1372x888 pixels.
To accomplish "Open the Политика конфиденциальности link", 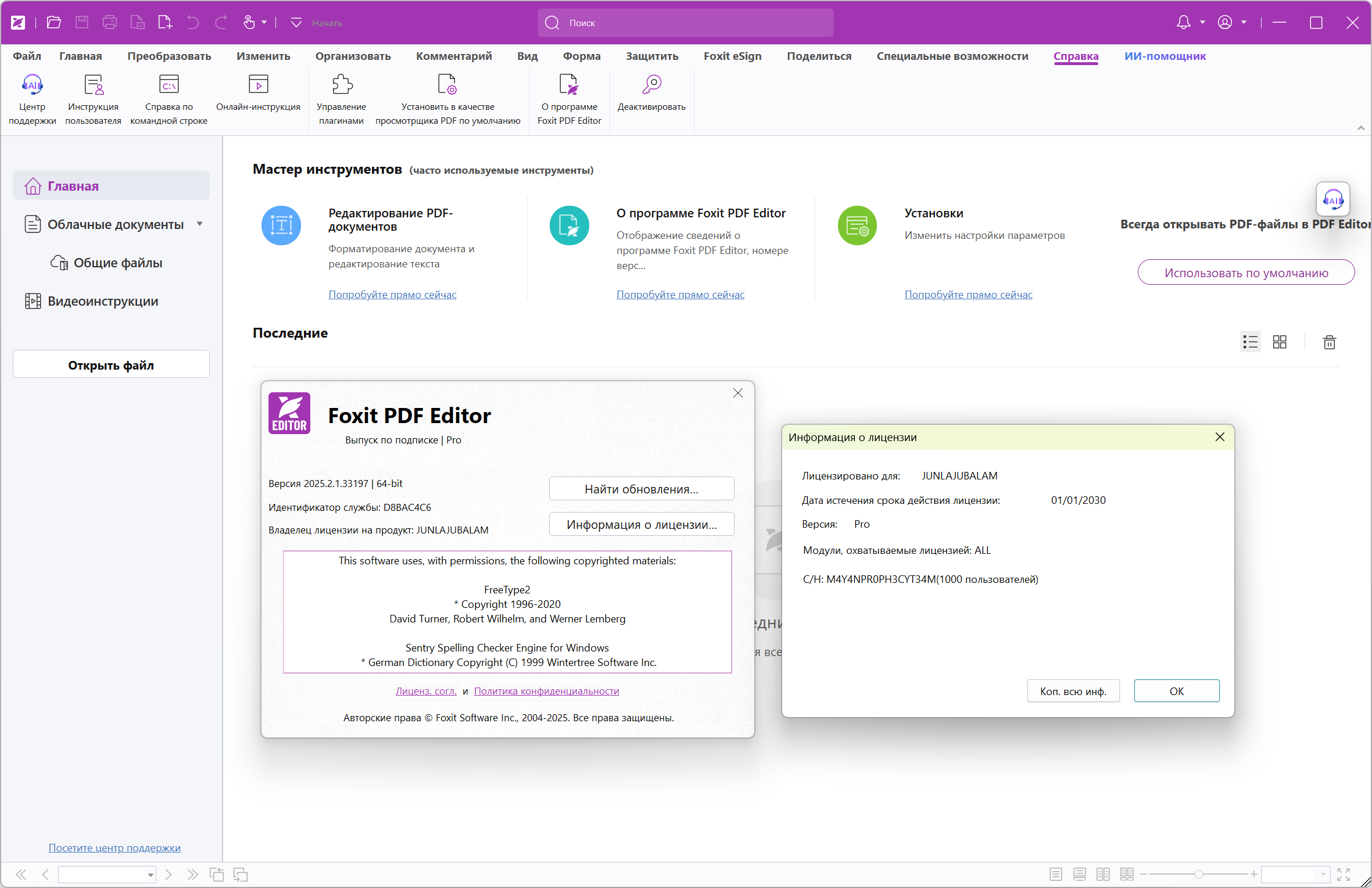I will pos(546,691).
